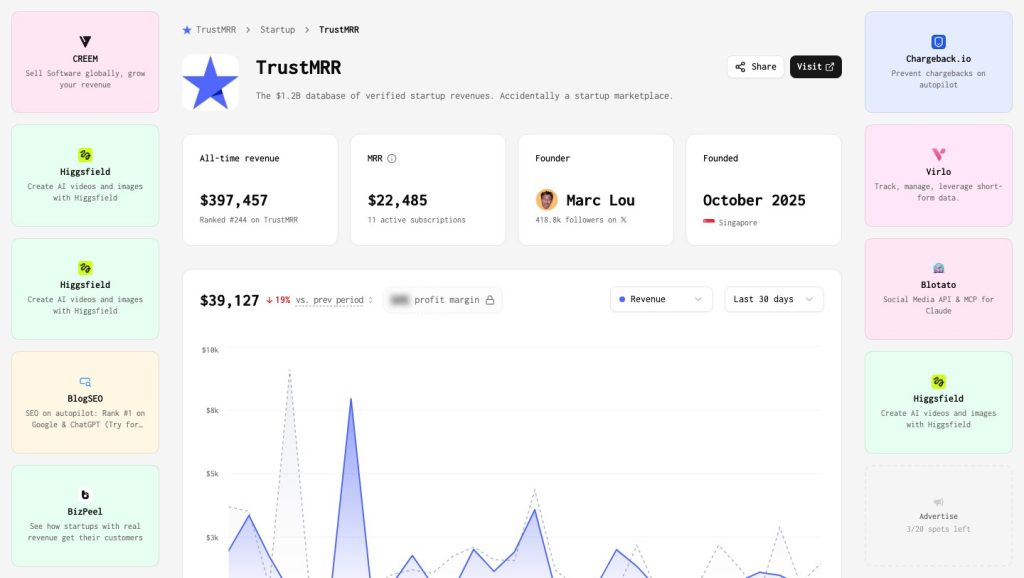Screen dimensions: 1024x578
Task: Click the TrustMRR tagline description
Action: click(x=464, y=96)
